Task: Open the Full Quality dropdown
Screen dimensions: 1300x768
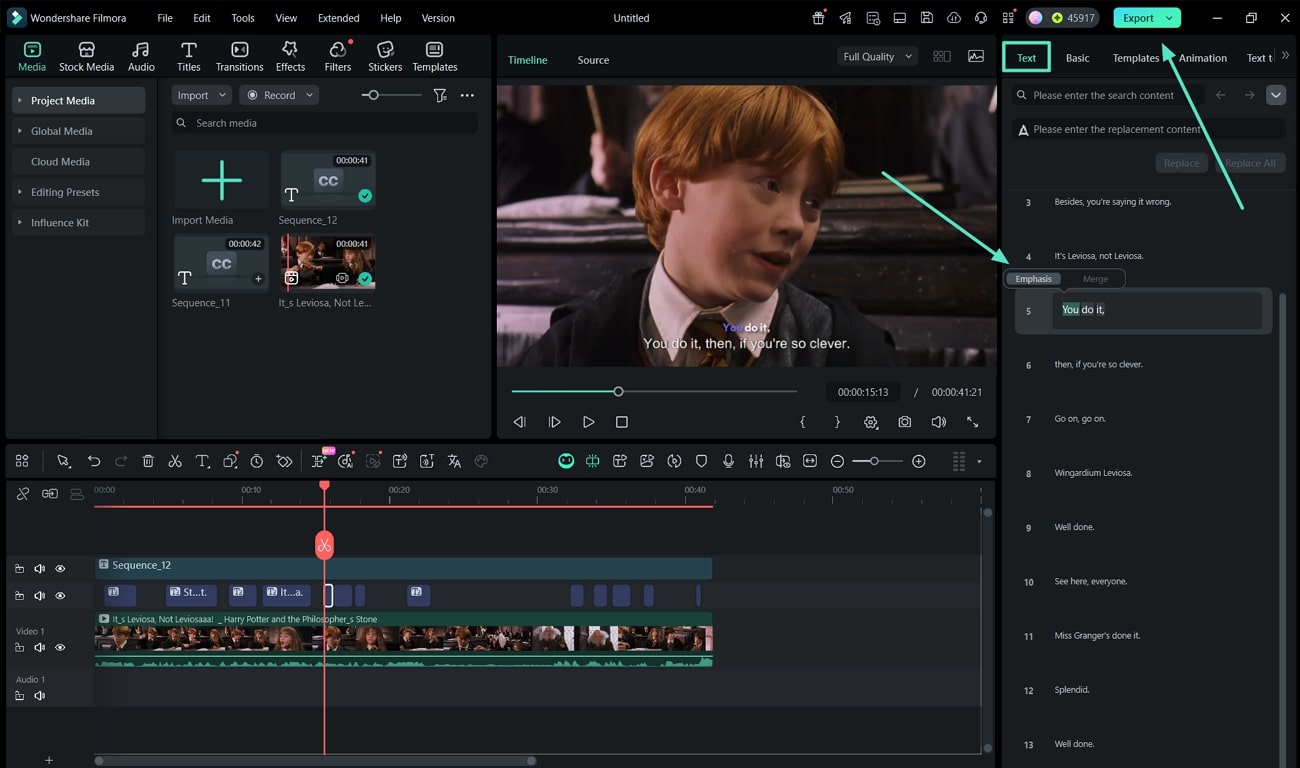Action: [877, 57]
